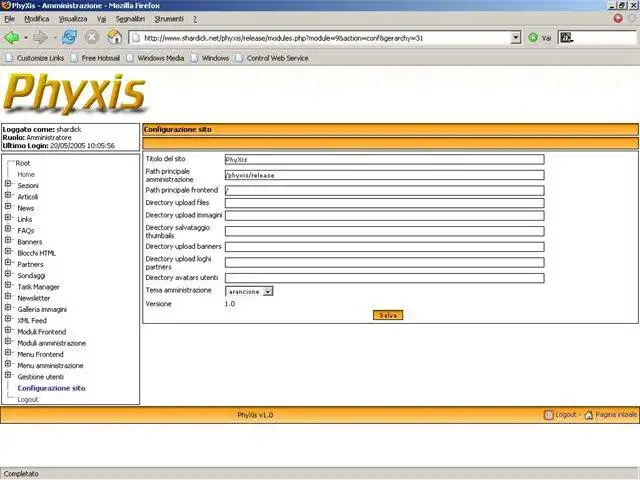
Task: Open the Strumenti menu
Action: click(169, 19)
